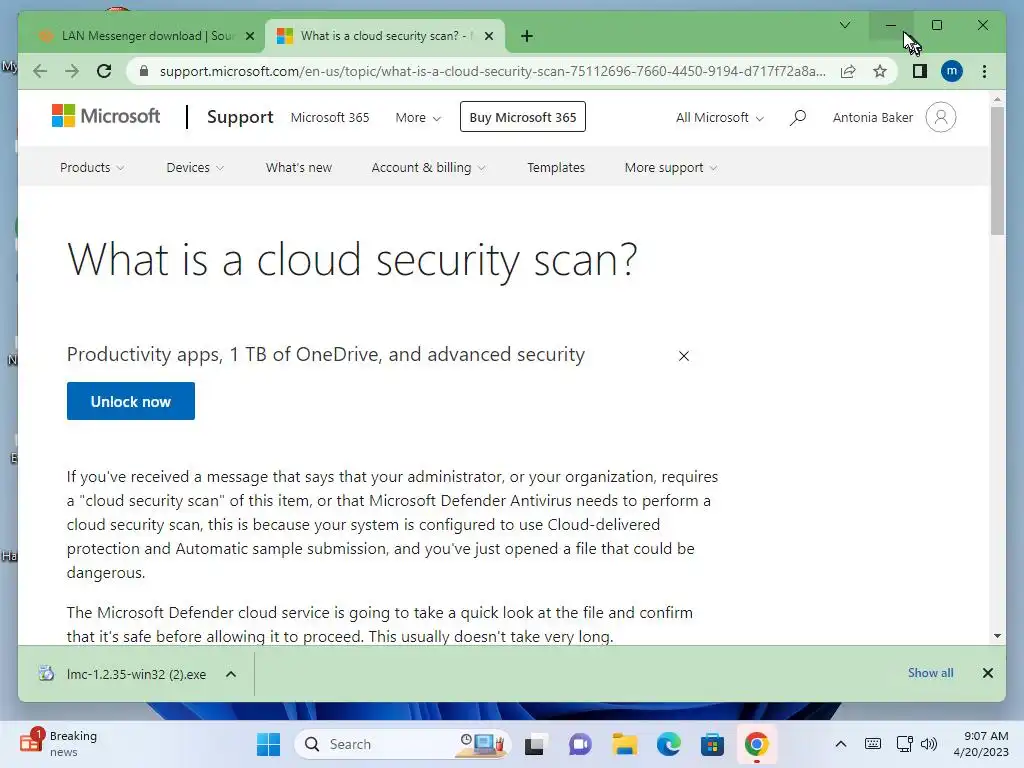Click the taskbar Search box

point(401,744)
